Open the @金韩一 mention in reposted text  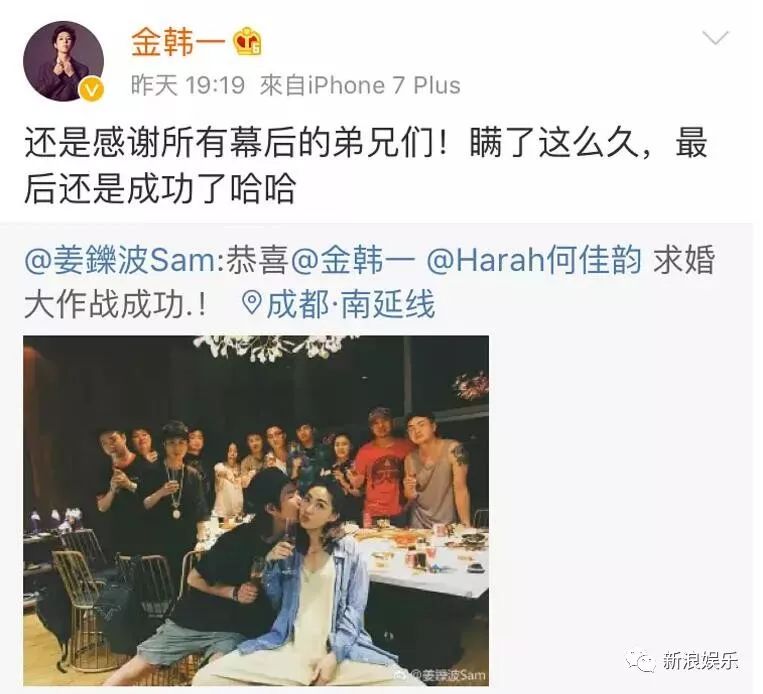(x=353, y=260)
